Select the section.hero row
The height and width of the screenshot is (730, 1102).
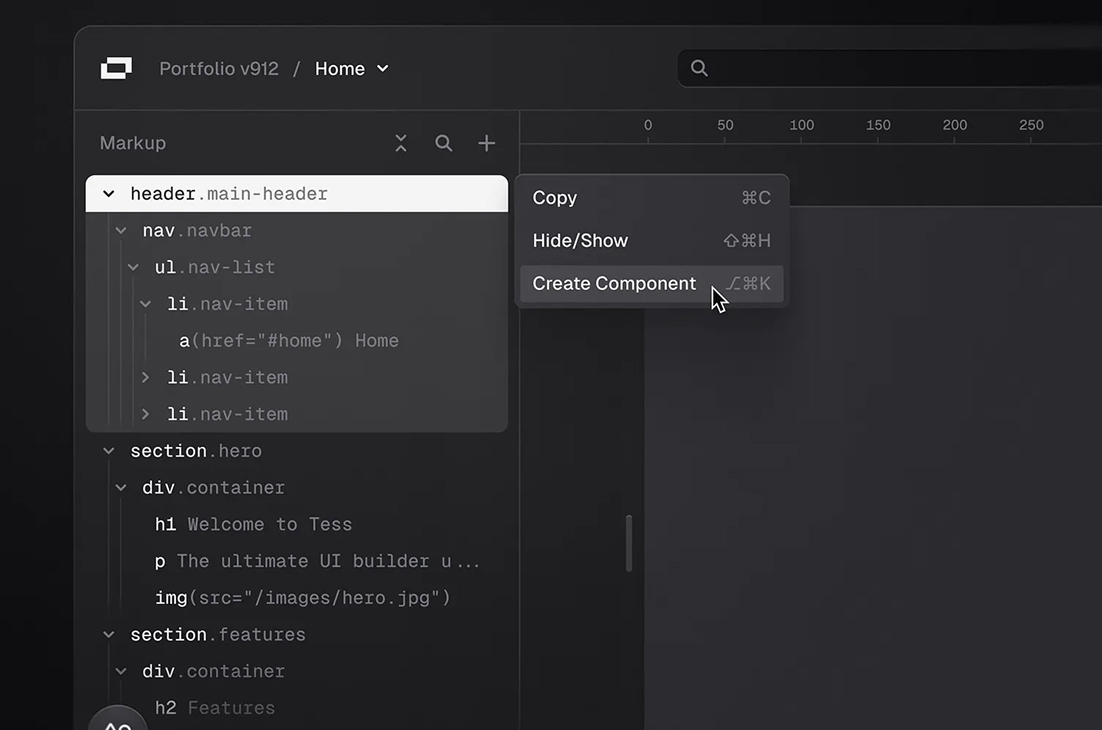(x=297, y=450)
